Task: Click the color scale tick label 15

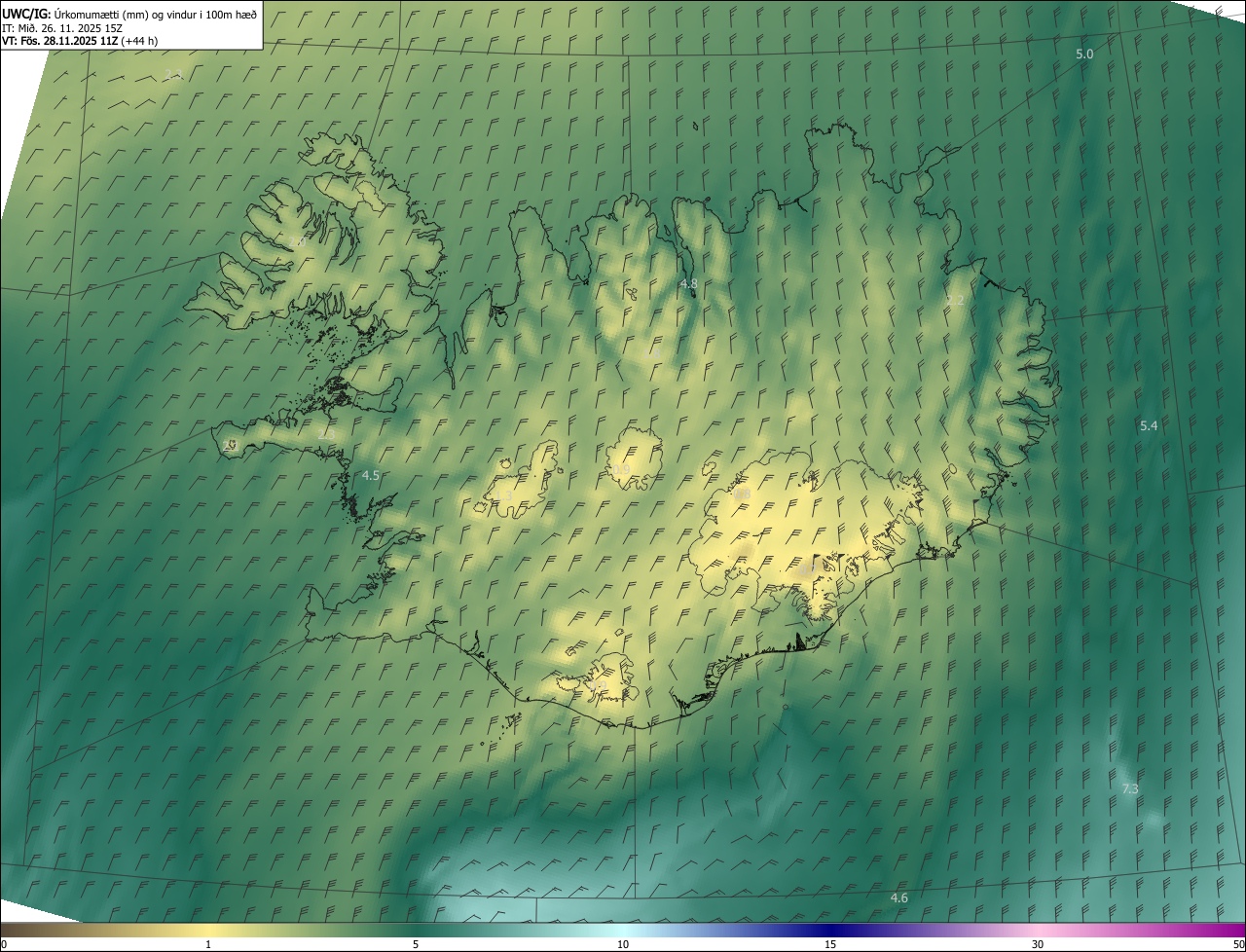Action: [x=830, y=944]
